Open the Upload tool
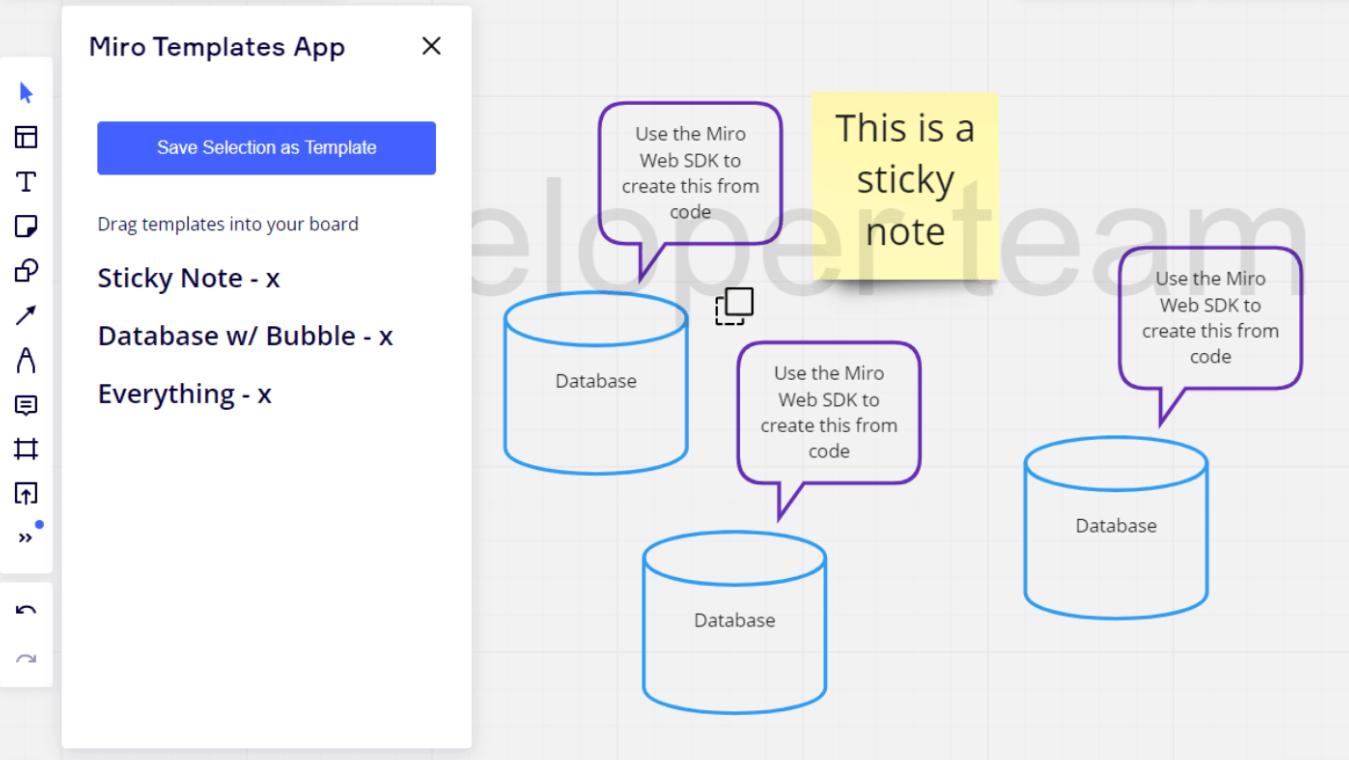Viewport: 1349px width, 760px height. click(25, 493)
